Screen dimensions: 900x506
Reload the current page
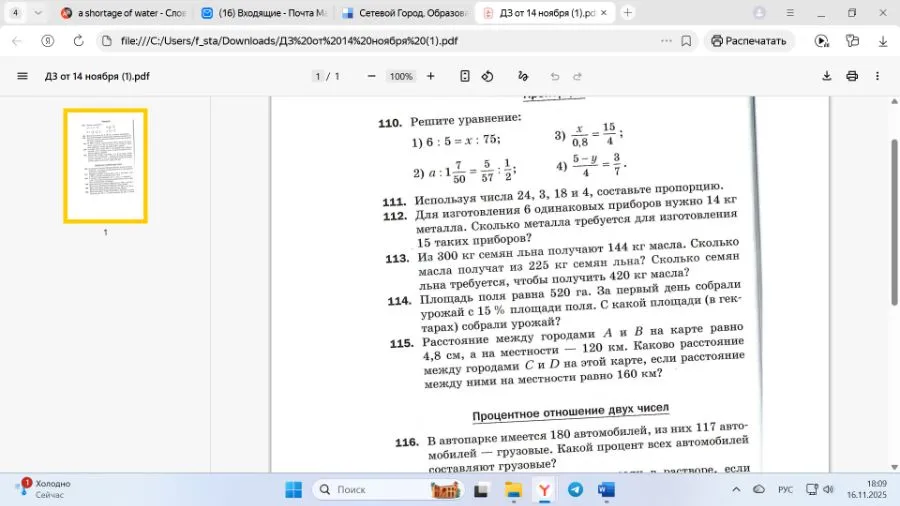[79, 41]
